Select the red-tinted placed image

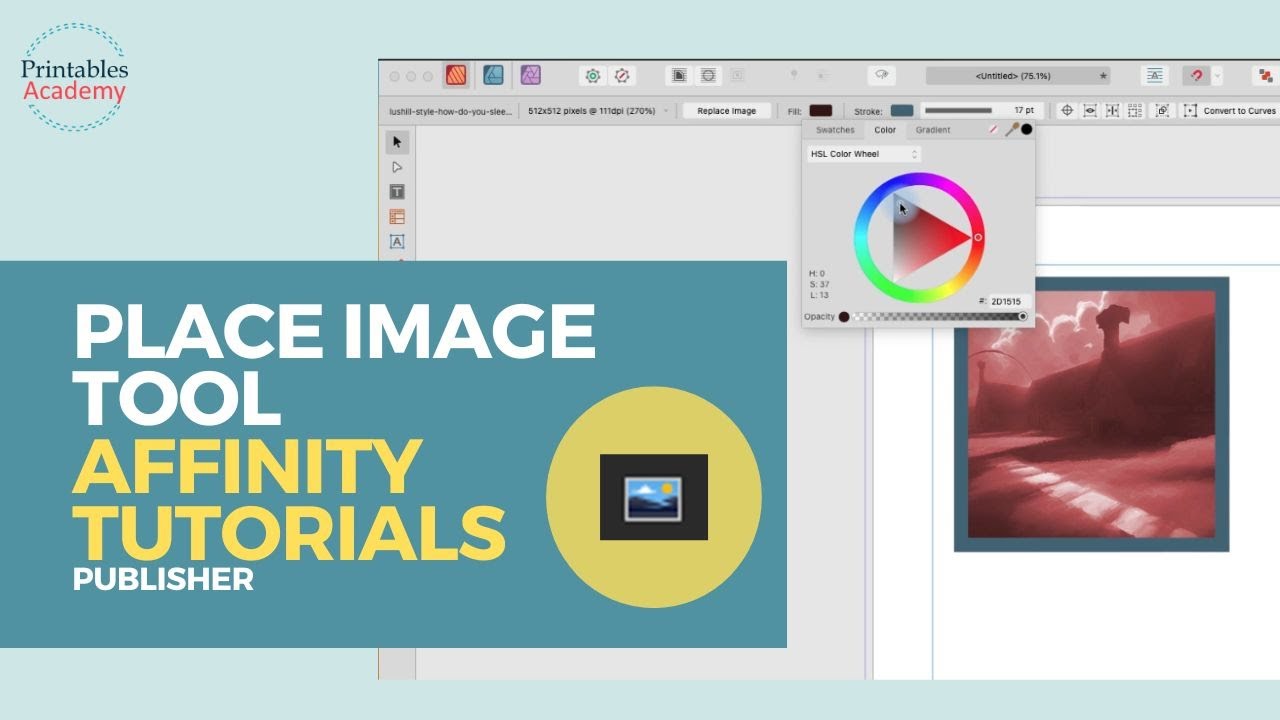click(1091, 414)
